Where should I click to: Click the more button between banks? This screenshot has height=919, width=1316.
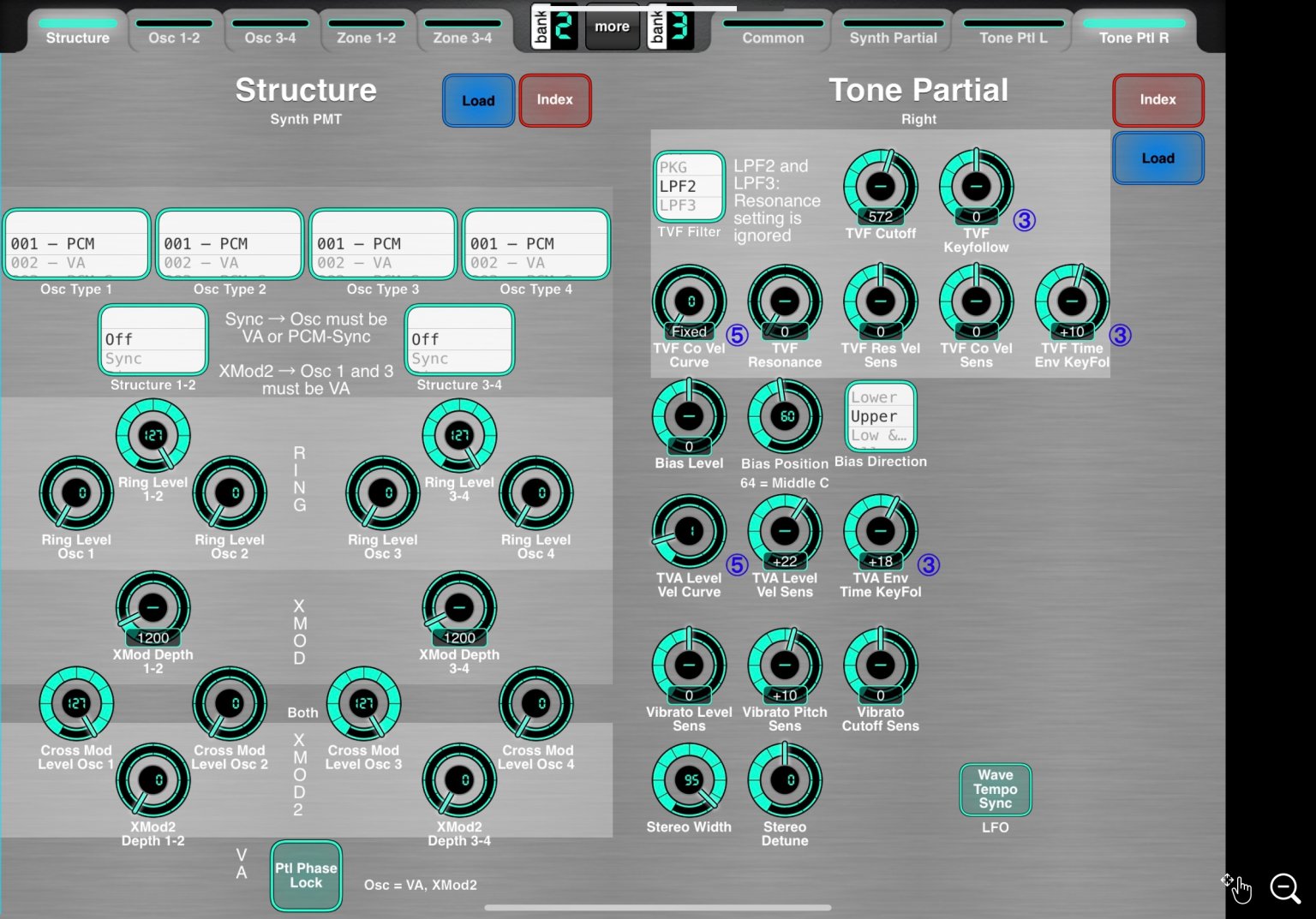tap(612, 27)
